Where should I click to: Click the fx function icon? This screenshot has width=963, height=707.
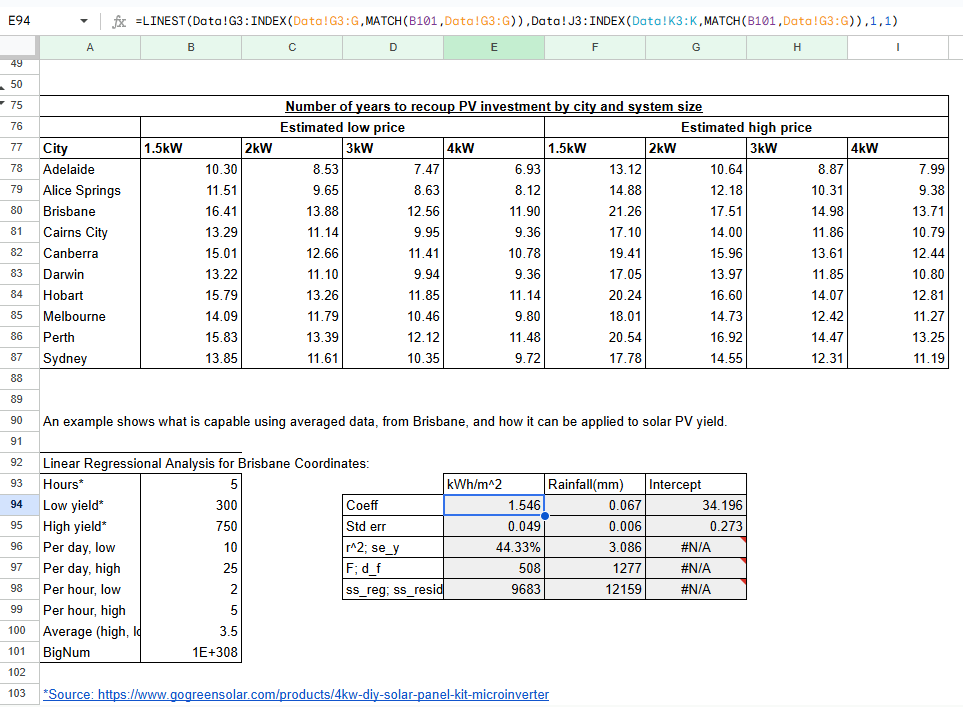point(118,21)
